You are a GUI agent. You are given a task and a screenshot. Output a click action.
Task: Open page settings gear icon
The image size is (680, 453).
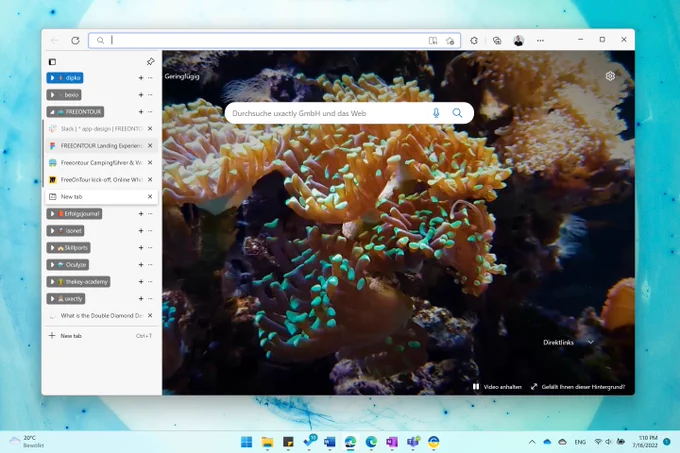(x=610, y=76)
